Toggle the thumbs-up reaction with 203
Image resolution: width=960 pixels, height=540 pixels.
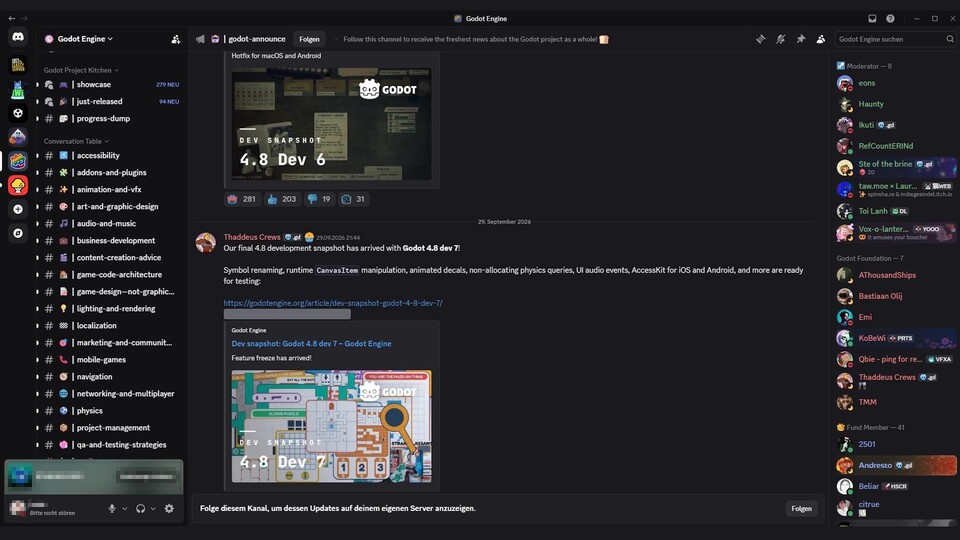point(282,199)
